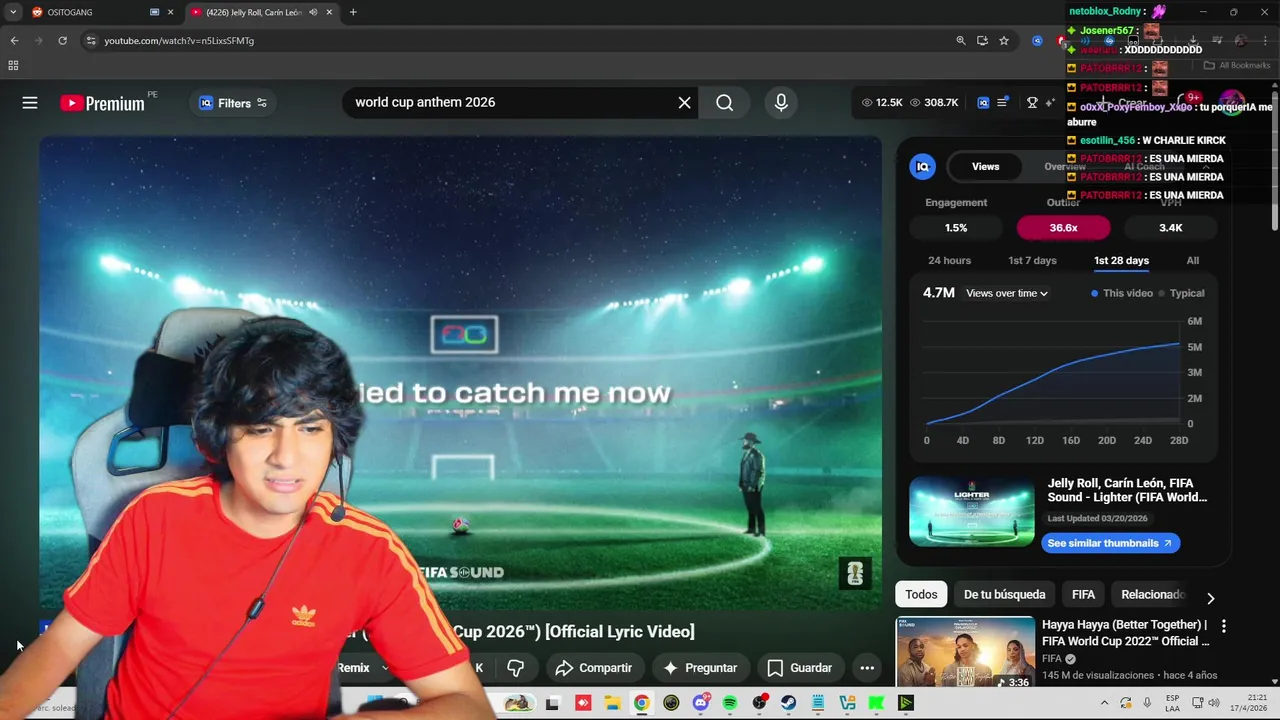This screenshot has width=1280, height=720.
Task: Toggle 'This video' chart series
Action: pos(1122,293)
